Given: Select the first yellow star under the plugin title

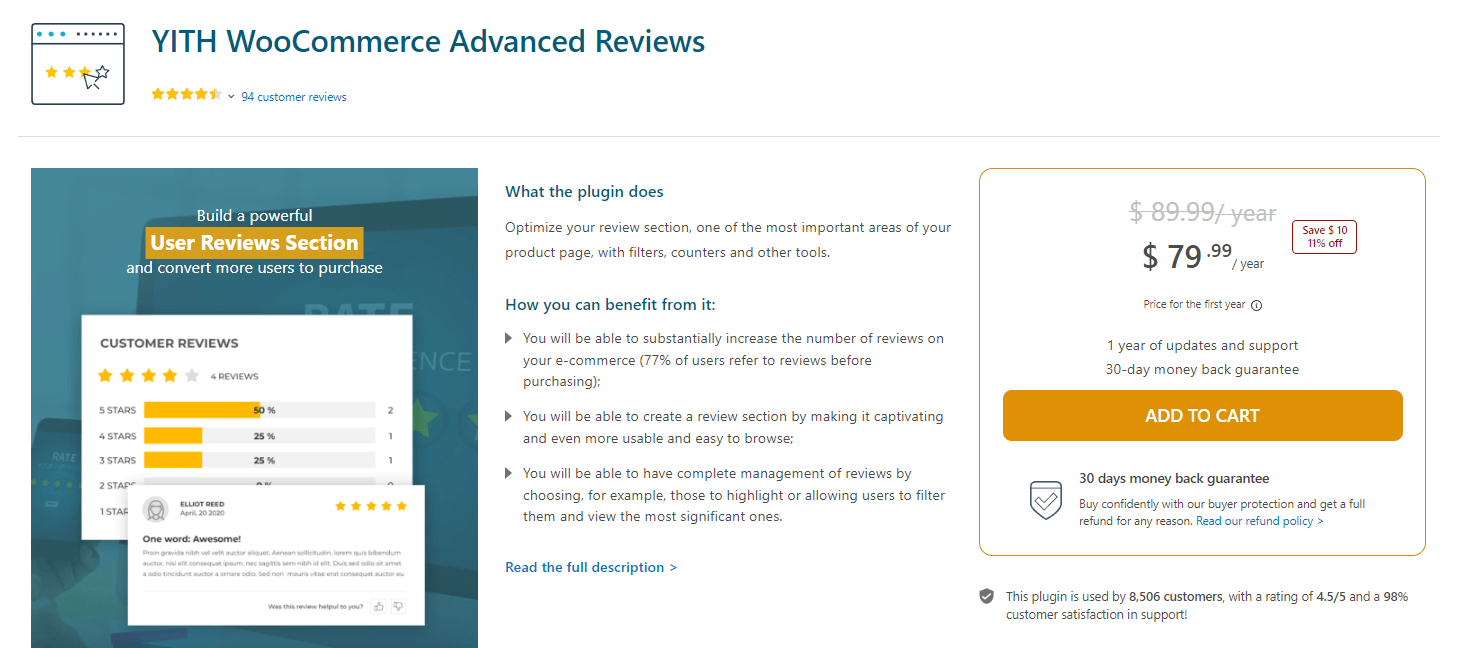Looking at the screenshot, I should (157, 92).
